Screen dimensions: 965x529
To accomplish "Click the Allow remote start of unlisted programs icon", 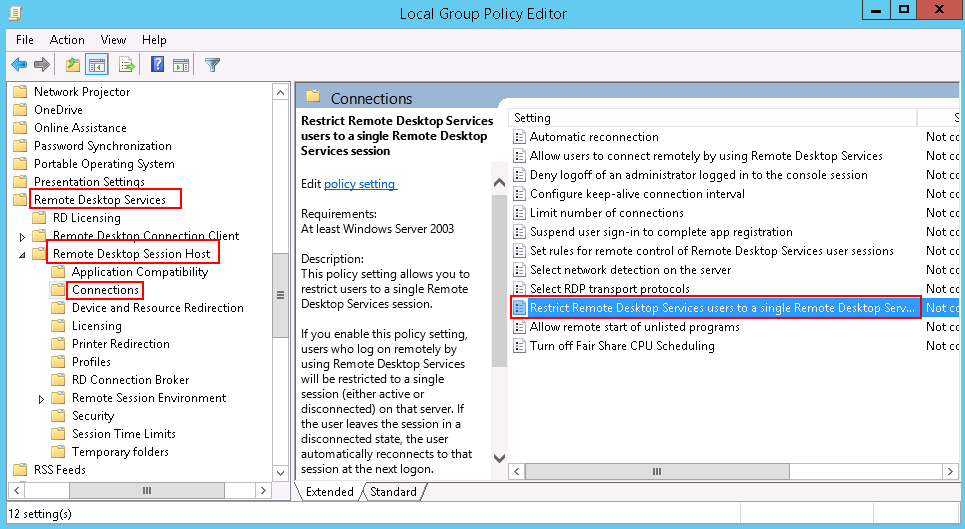I will click(x=519, y=327).
